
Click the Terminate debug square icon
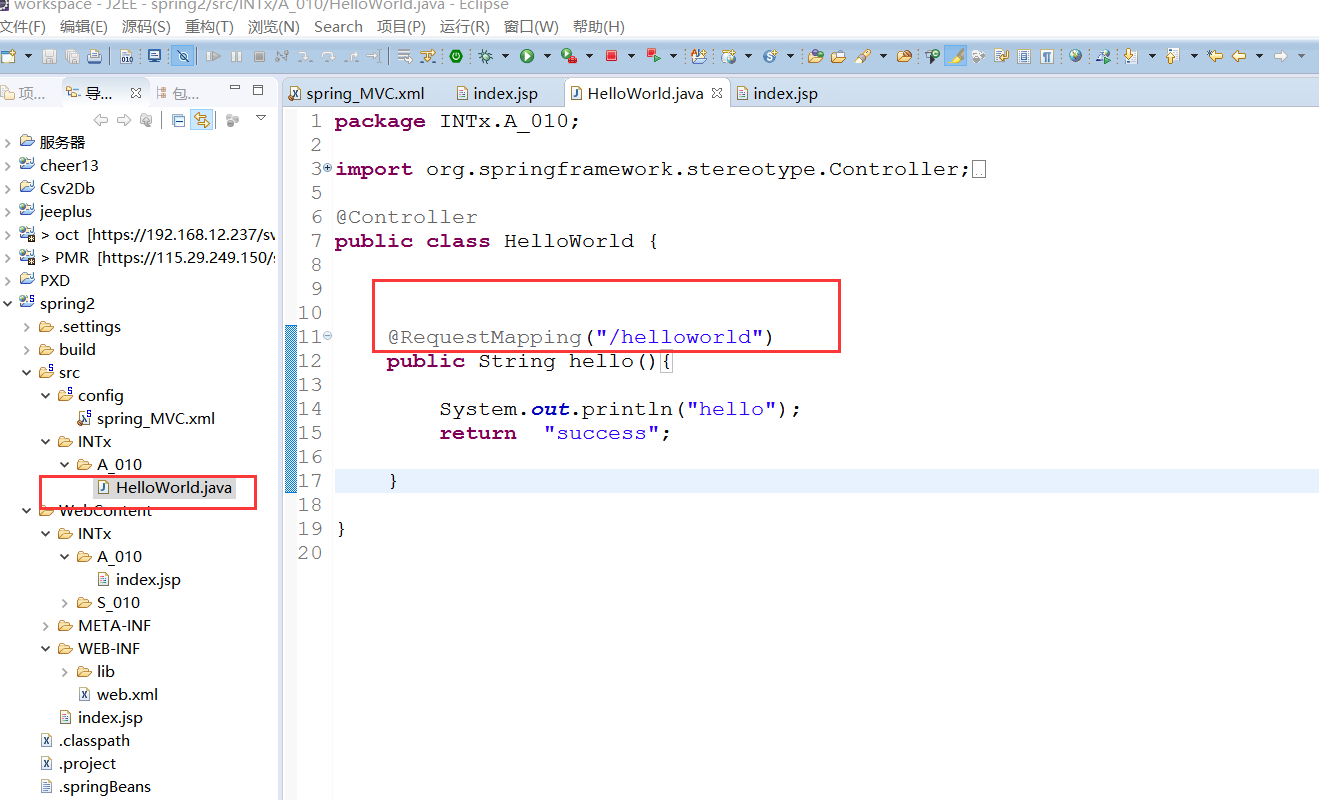259,56
